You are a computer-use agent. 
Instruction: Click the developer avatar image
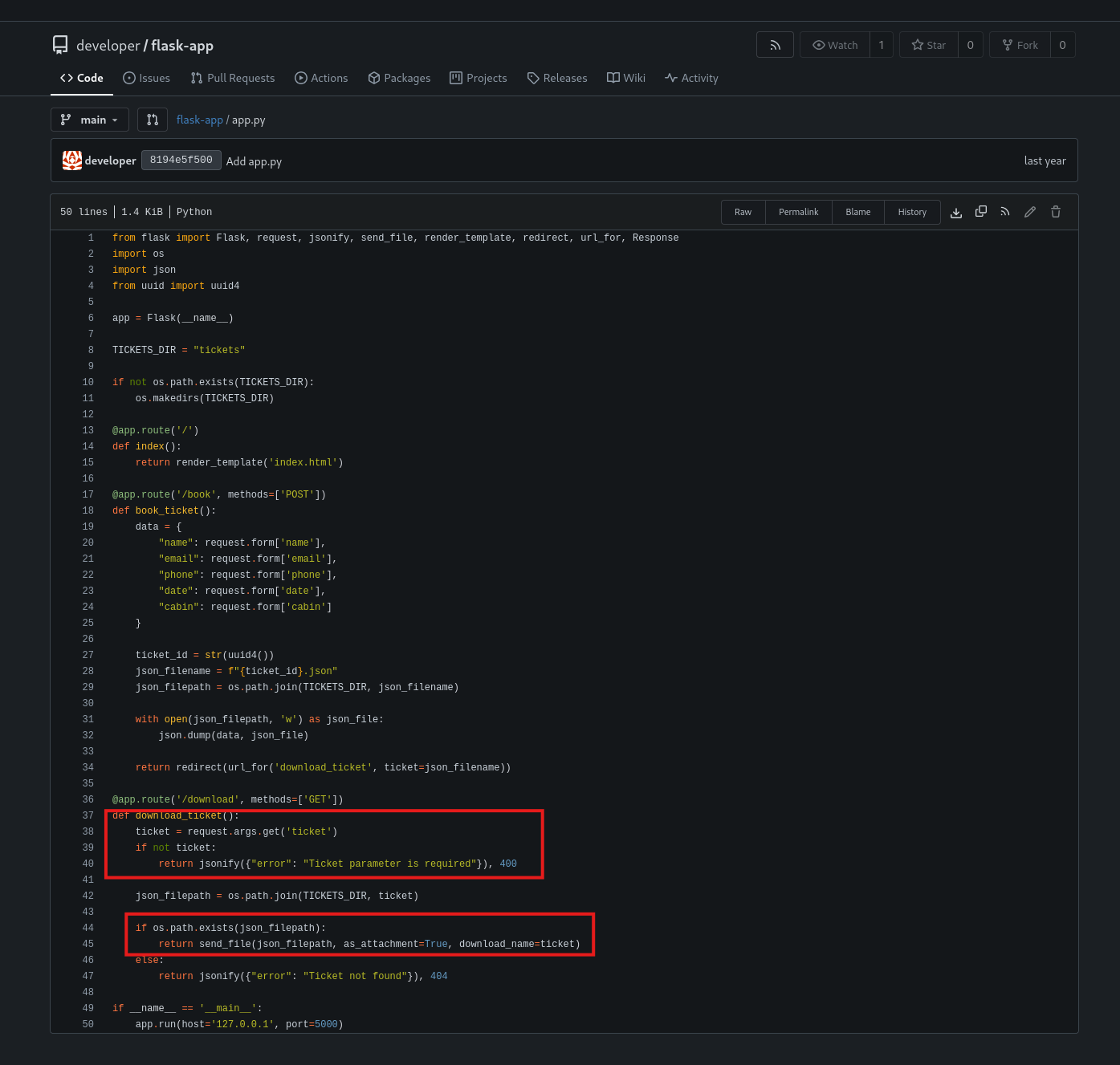[72, 161]
